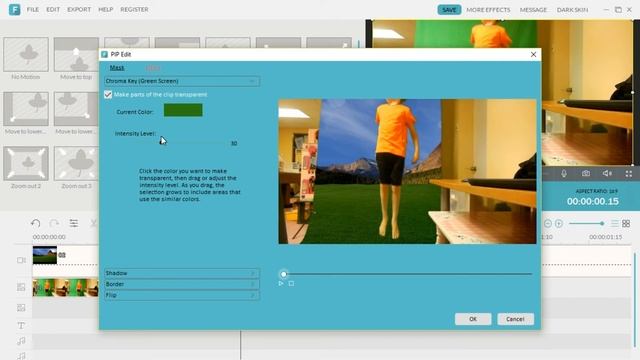
Task: Click OK in PIP Edit dialog
Action: (x=473, y=319)
